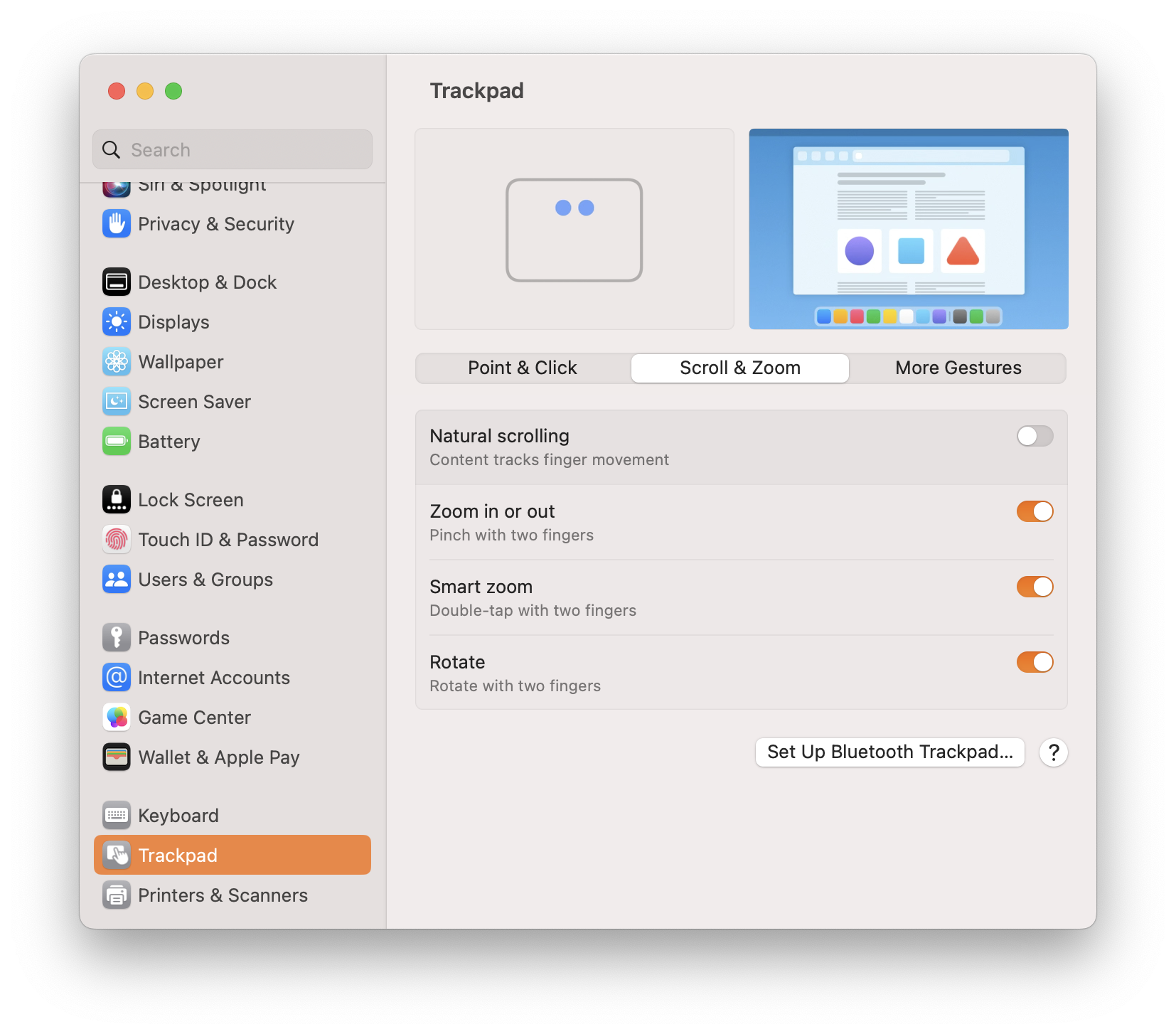Open Internet Accounts settings
Image resolution: width=1176 pixels, height=1034 pixels.
[x=213, y=677]
